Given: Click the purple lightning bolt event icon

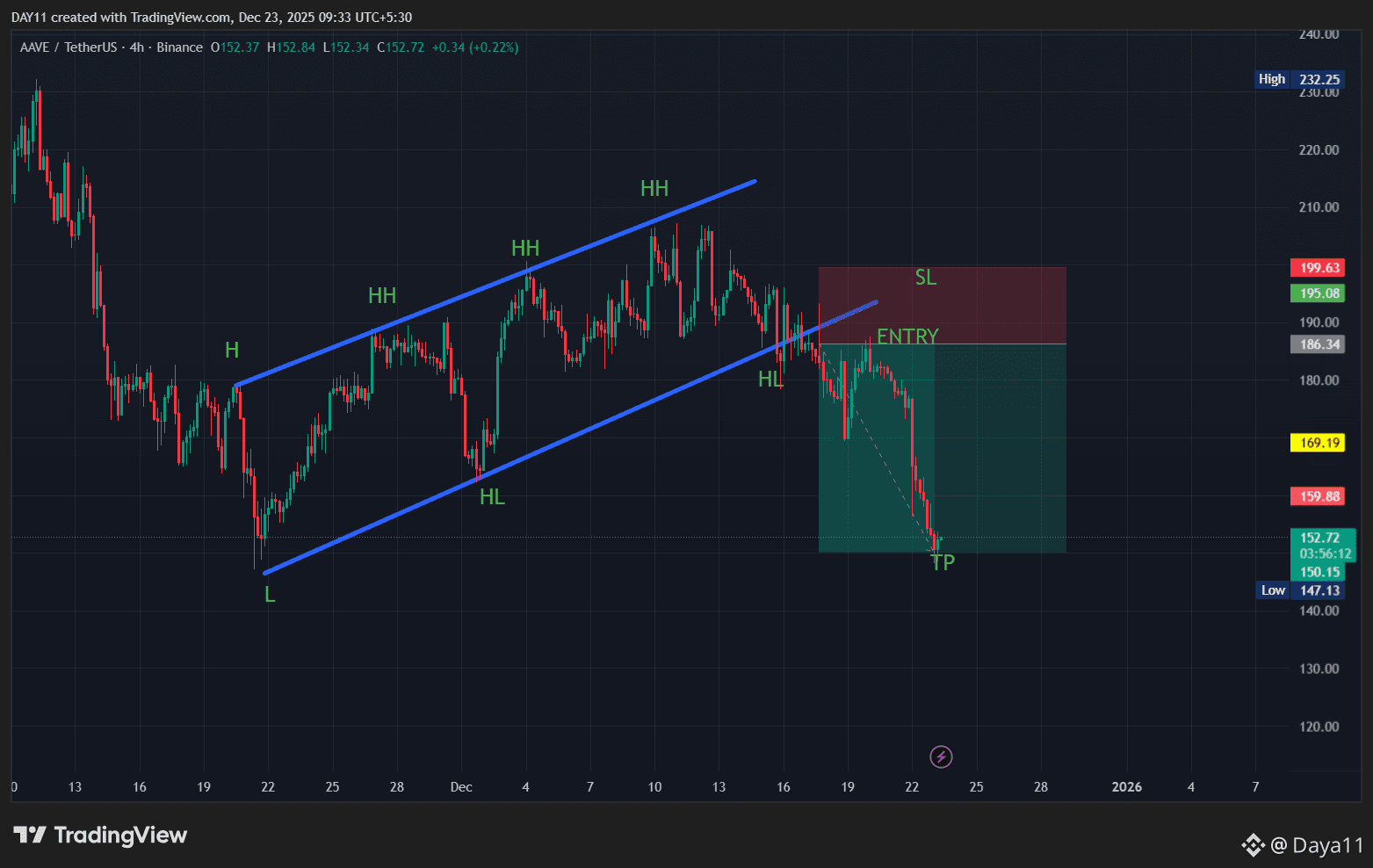Looking at the screenshot, I should coord(941,756).
